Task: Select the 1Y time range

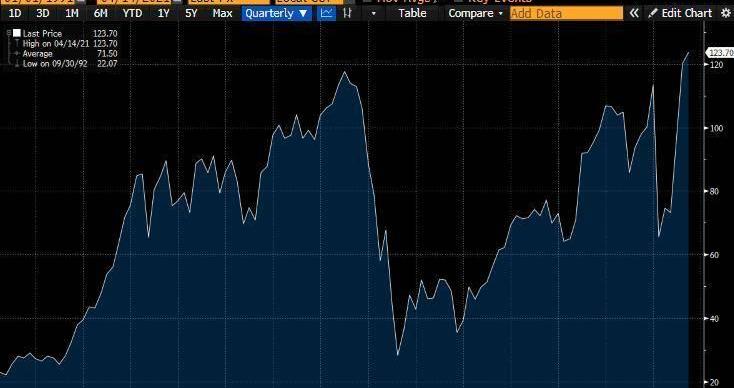Action: 163,13
